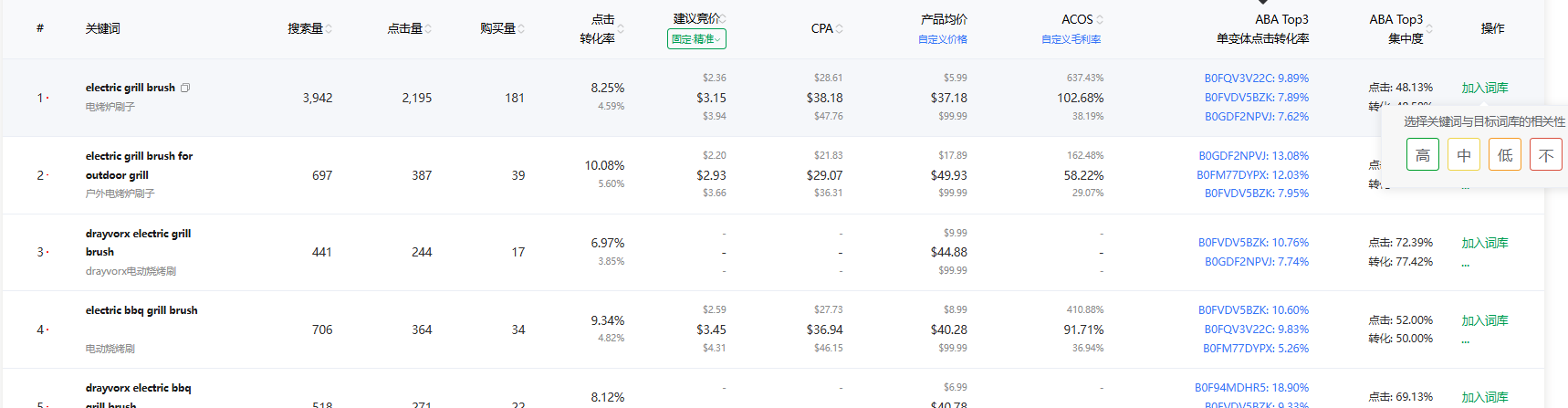Sort by 搜索量 column

[329, 29]
